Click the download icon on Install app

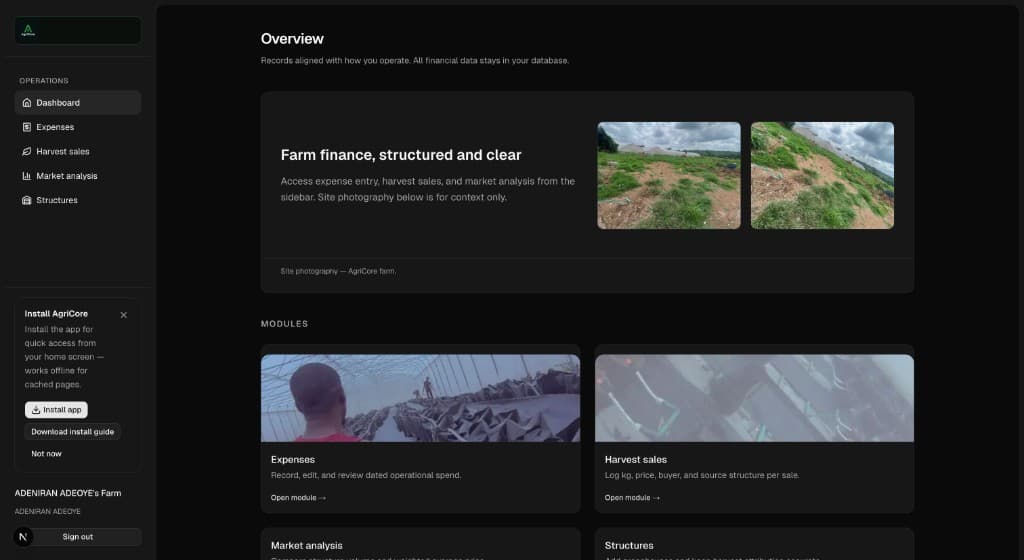(36, 410)
